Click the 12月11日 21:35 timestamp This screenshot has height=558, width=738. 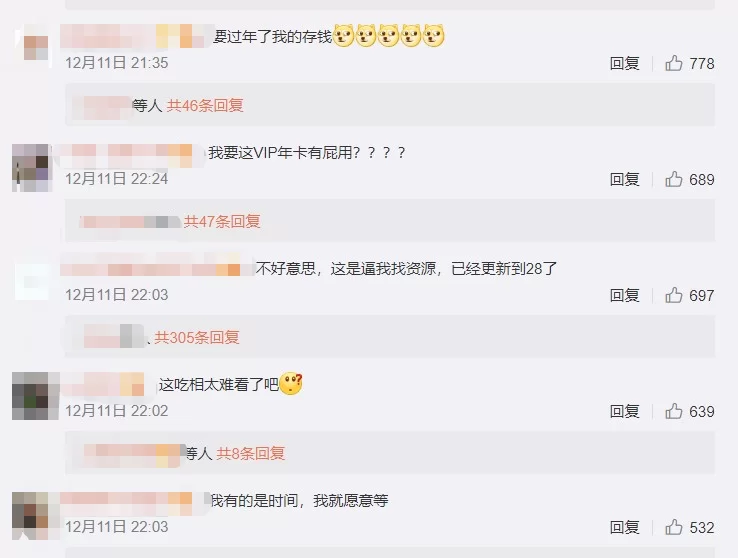pyautogui.click(x=117, y=63)
